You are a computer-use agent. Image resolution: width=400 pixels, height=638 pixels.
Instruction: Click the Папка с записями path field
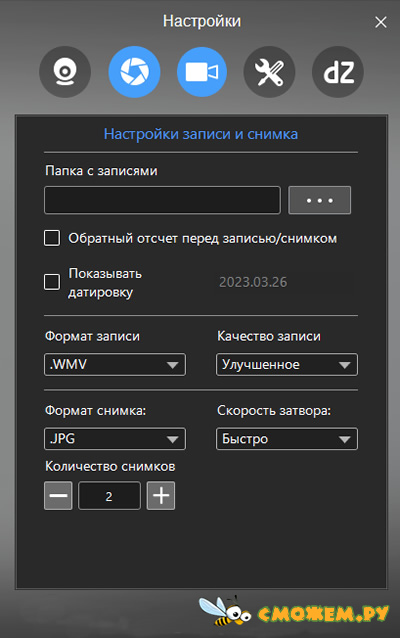point(162,200)
